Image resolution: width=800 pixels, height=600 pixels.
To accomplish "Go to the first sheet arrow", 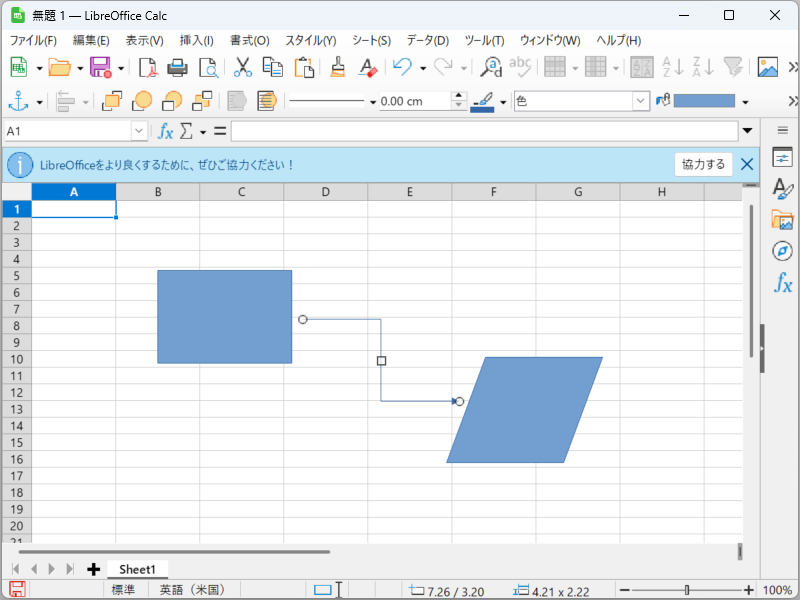I will pyautogui.click(x=15, y=569).
